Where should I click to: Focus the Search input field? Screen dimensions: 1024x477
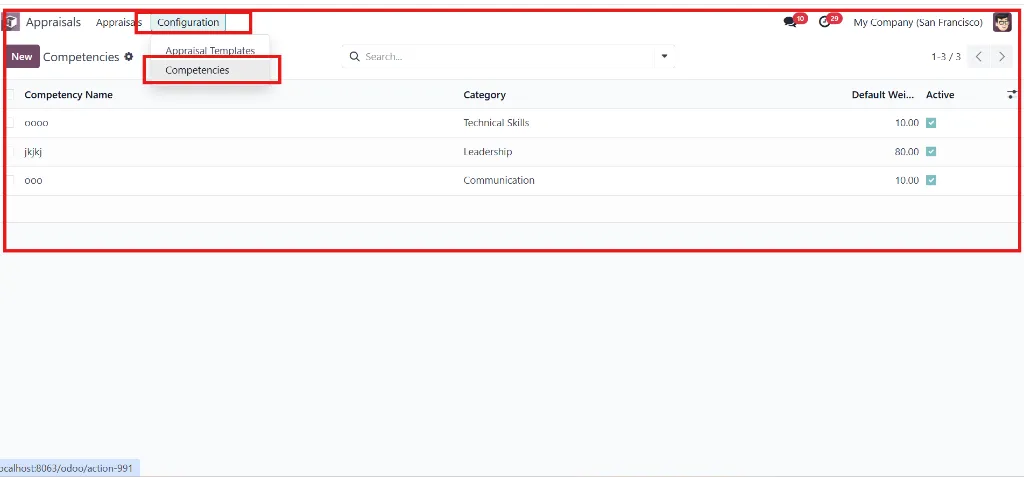click(507, 57)
